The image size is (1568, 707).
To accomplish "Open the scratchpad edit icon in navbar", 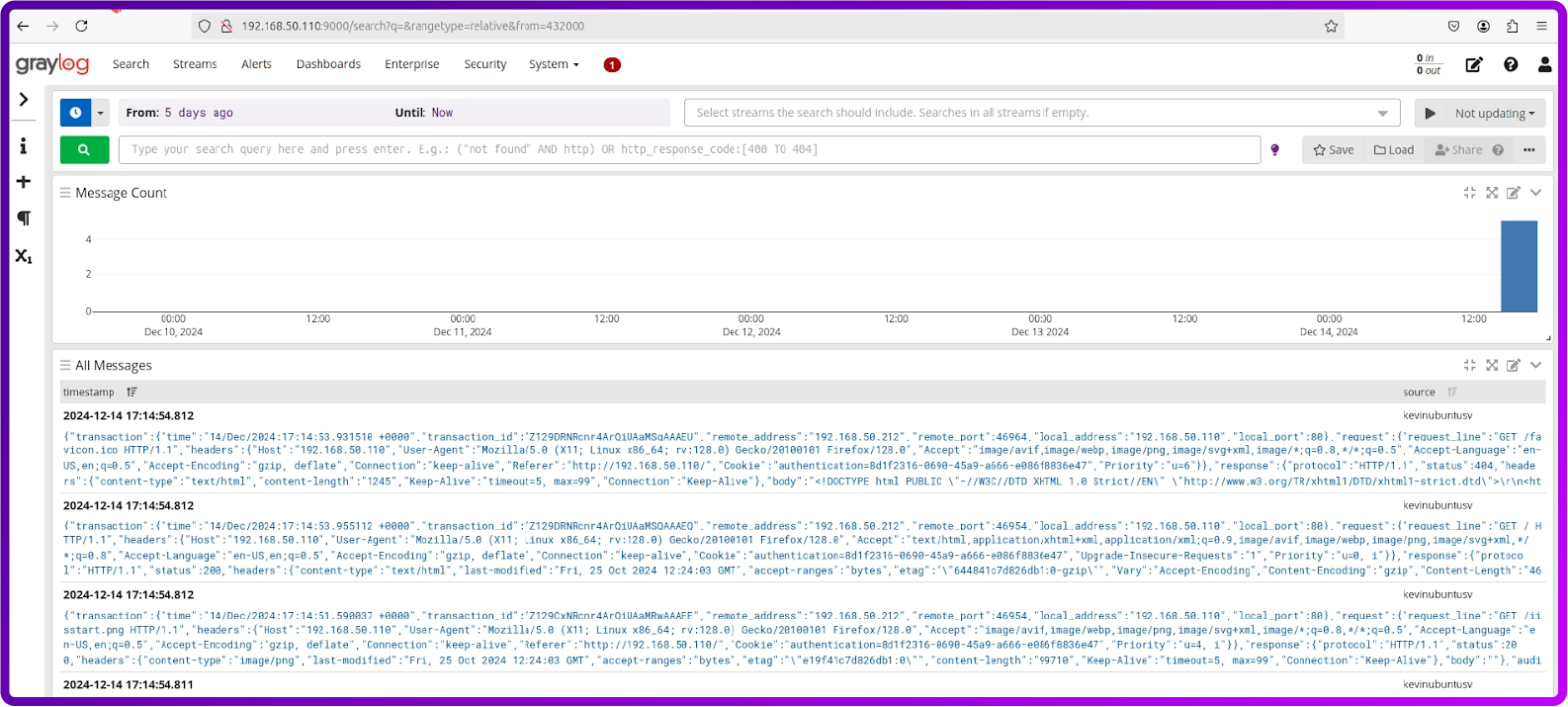I will click(1474, 65).
